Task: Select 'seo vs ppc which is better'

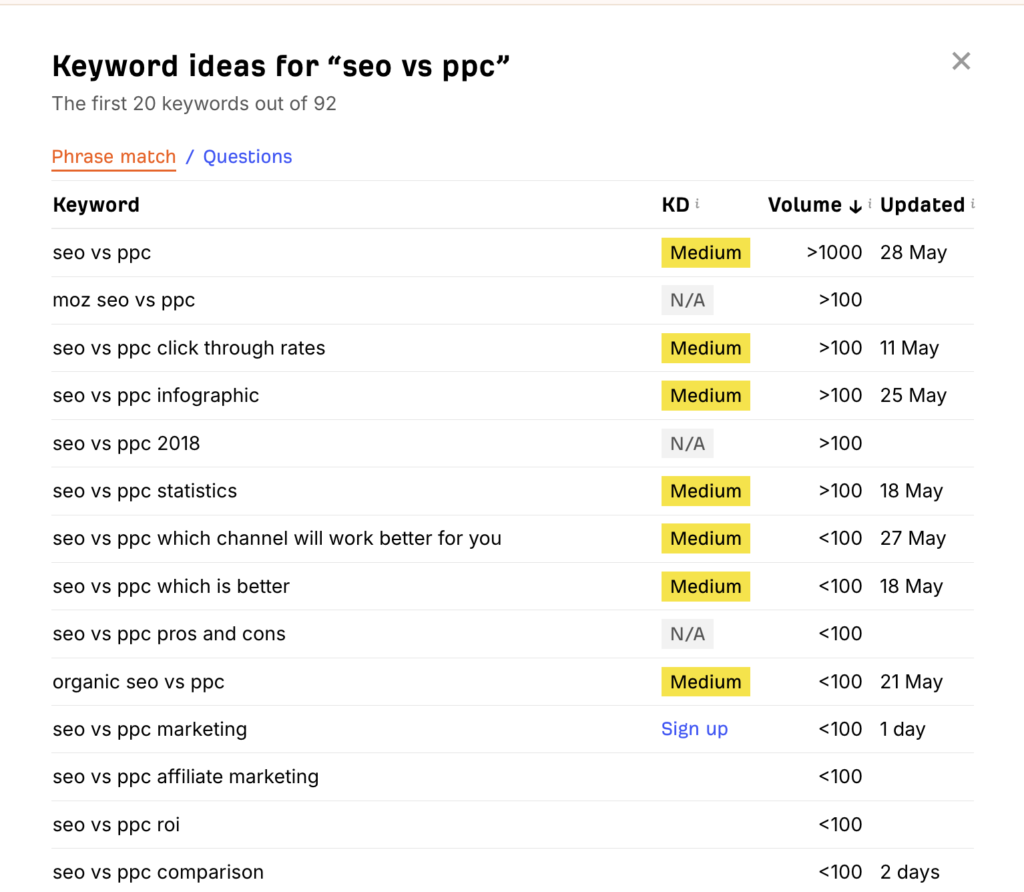Action: (x=171, y=586)
